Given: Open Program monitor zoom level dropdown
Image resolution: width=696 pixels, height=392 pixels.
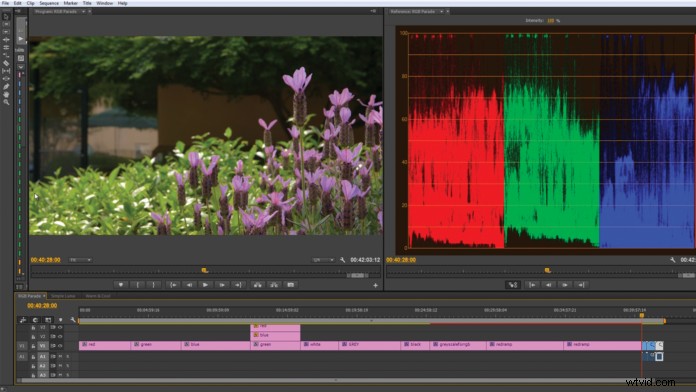Looking at the screenshot, I should pos(80,260).
